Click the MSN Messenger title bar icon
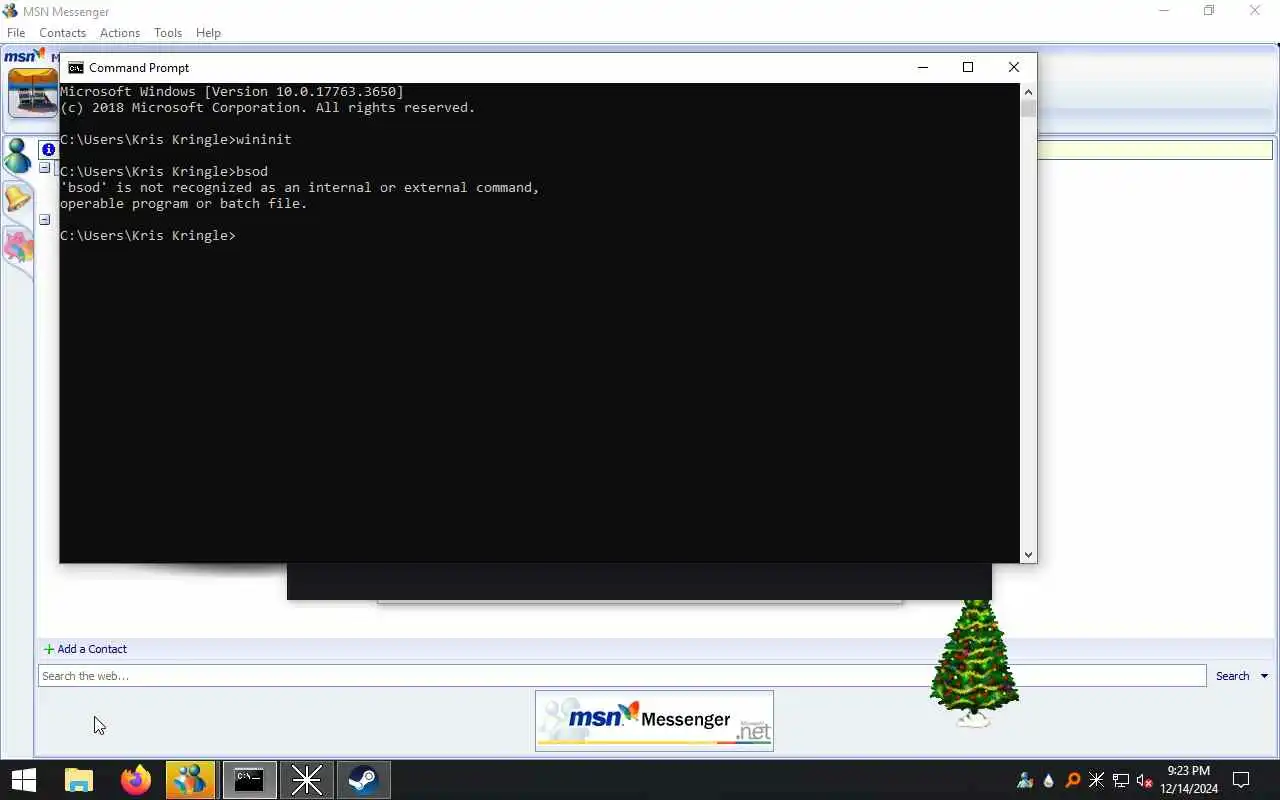 click(11, 11)
